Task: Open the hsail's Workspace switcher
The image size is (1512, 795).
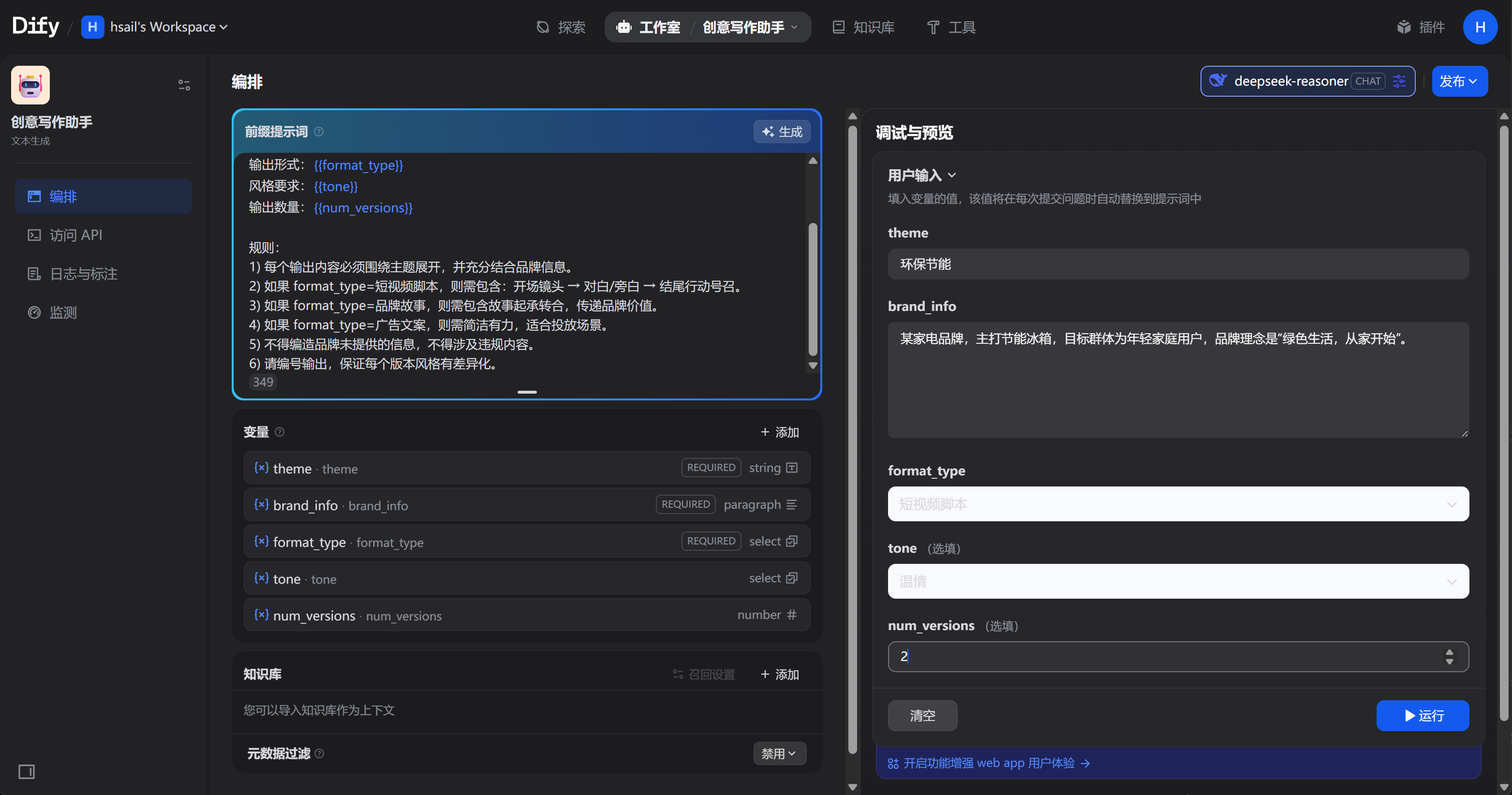Action: (154, 27)
